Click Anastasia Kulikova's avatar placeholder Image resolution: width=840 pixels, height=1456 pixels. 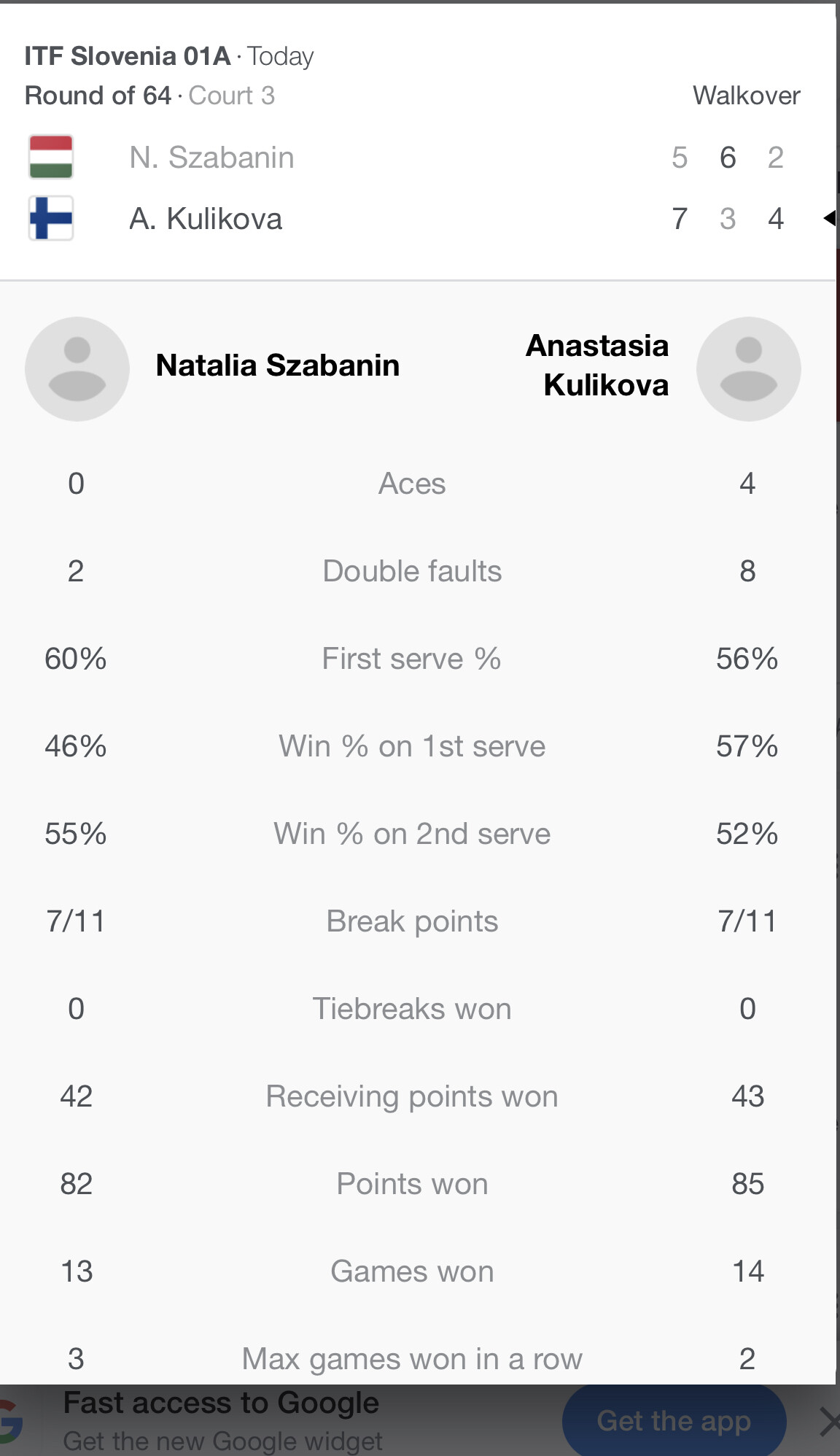click(748, 369)
